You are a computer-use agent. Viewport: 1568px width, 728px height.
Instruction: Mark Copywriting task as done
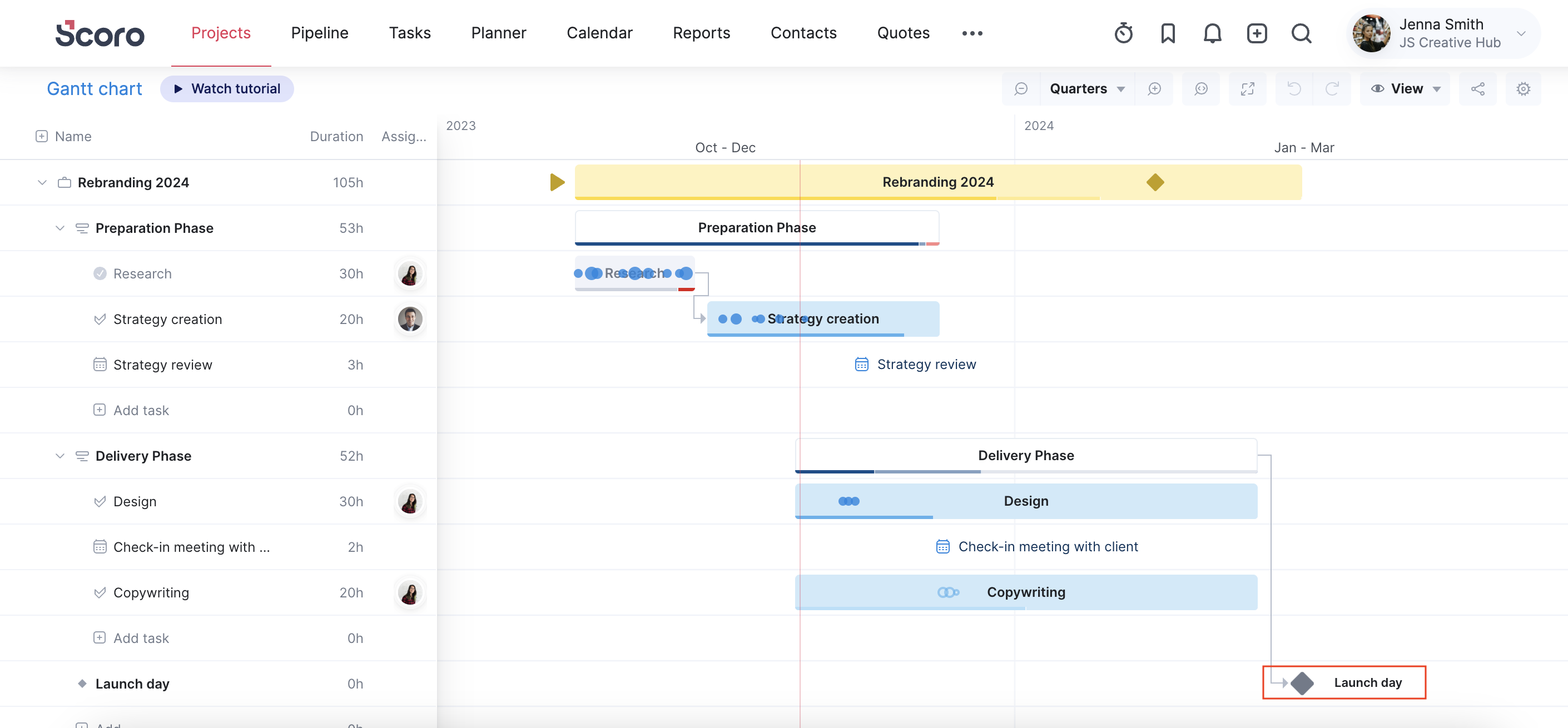coord(100,592)
